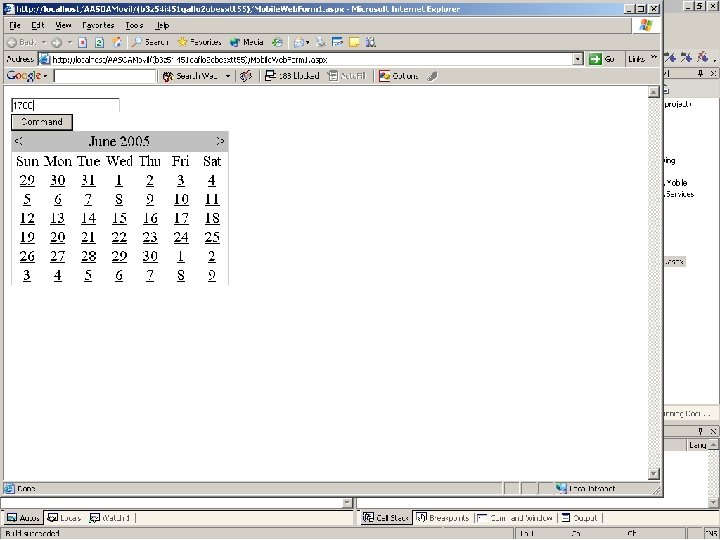Go to the Home page icon
Screen dimensions: 720x540
(117, 42)
